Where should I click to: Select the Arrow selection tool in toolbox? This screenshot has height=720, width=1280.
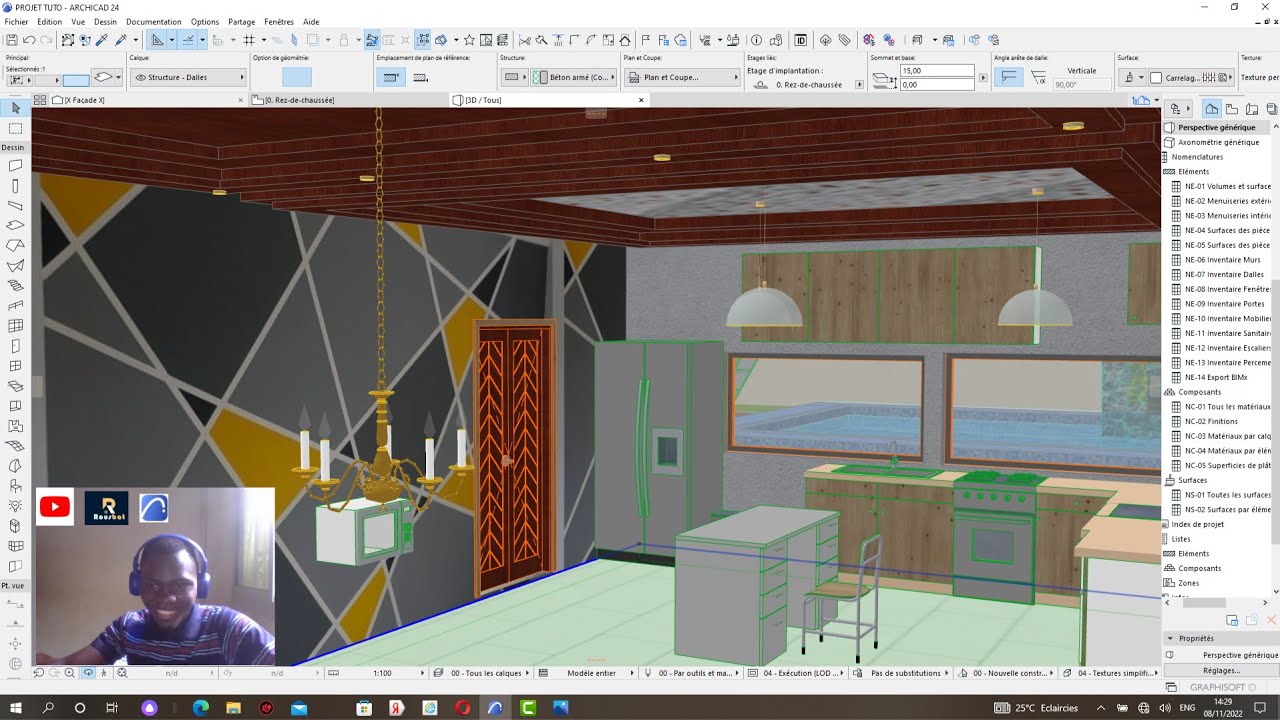(15, 108)
